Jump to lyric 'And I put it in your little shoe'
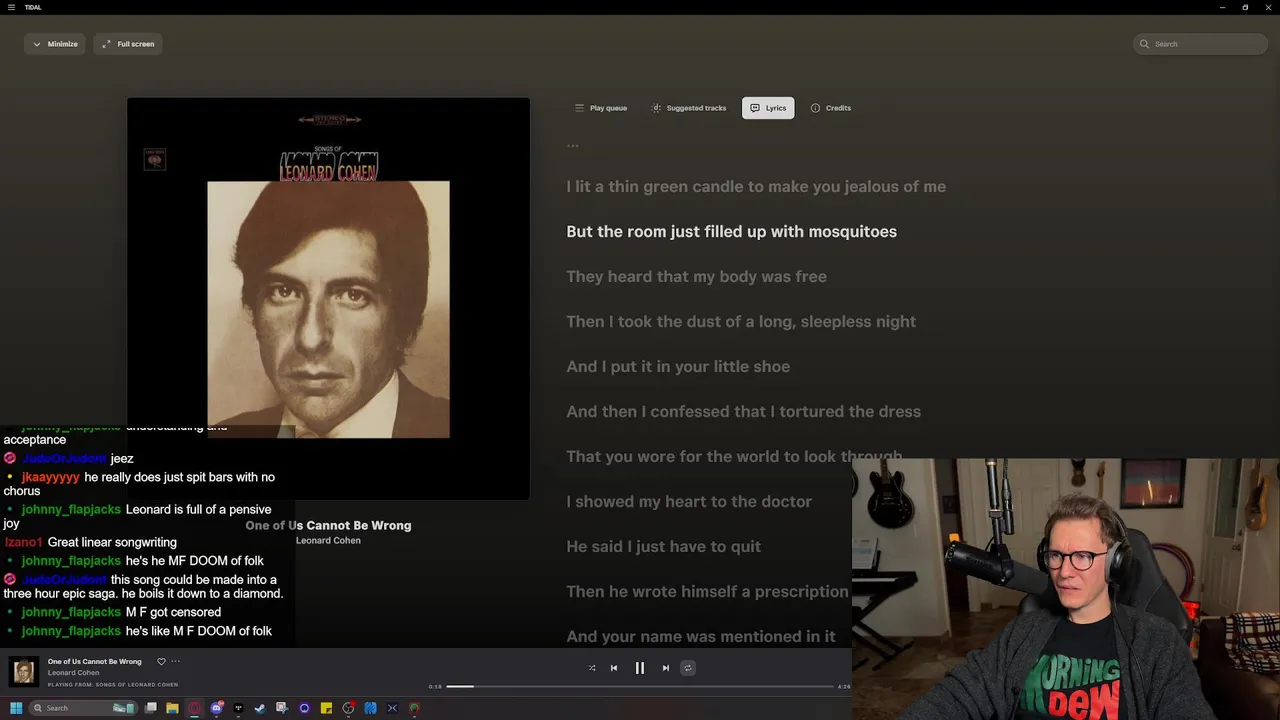Image resolution: width=1280 pixels, height=720 pixels. click(678, 366)
